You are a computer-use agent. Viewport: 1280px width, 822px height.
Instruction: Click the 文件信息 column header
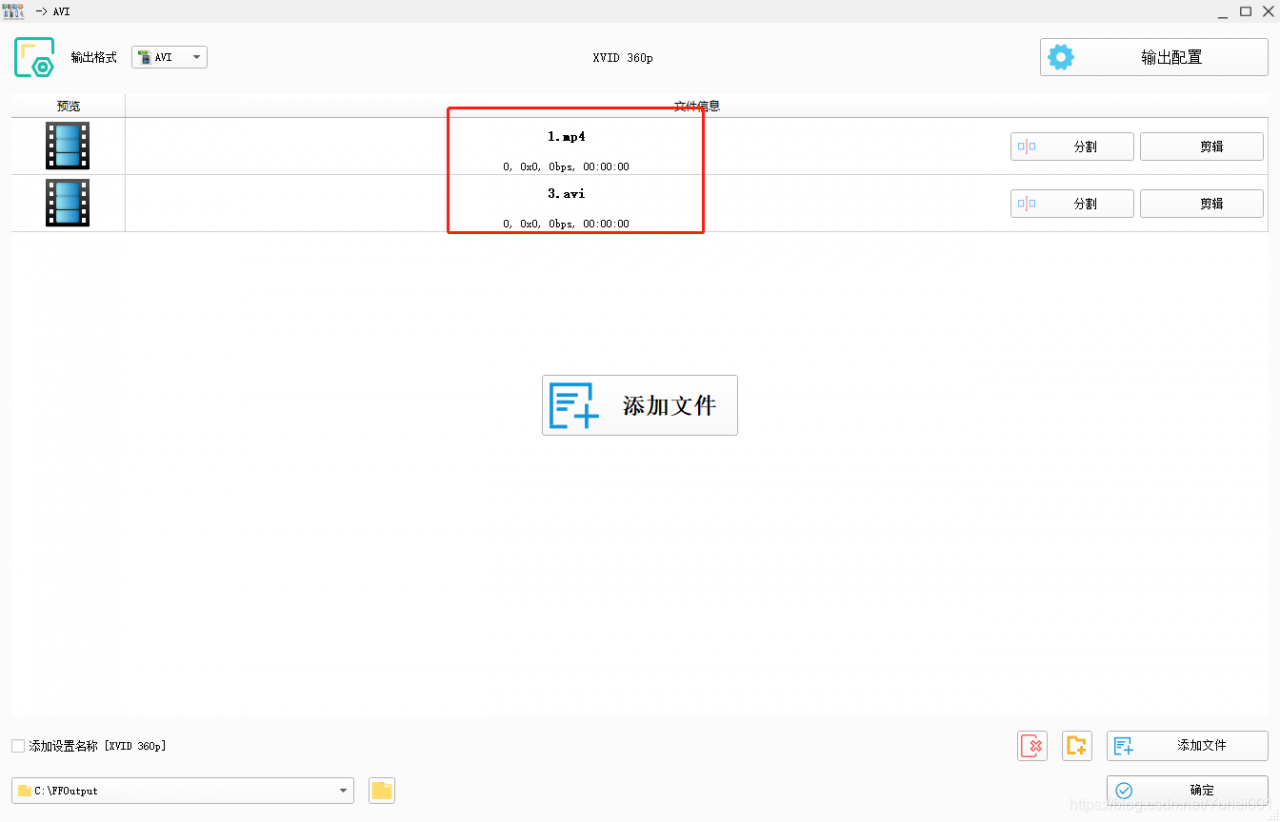point(697,106)
